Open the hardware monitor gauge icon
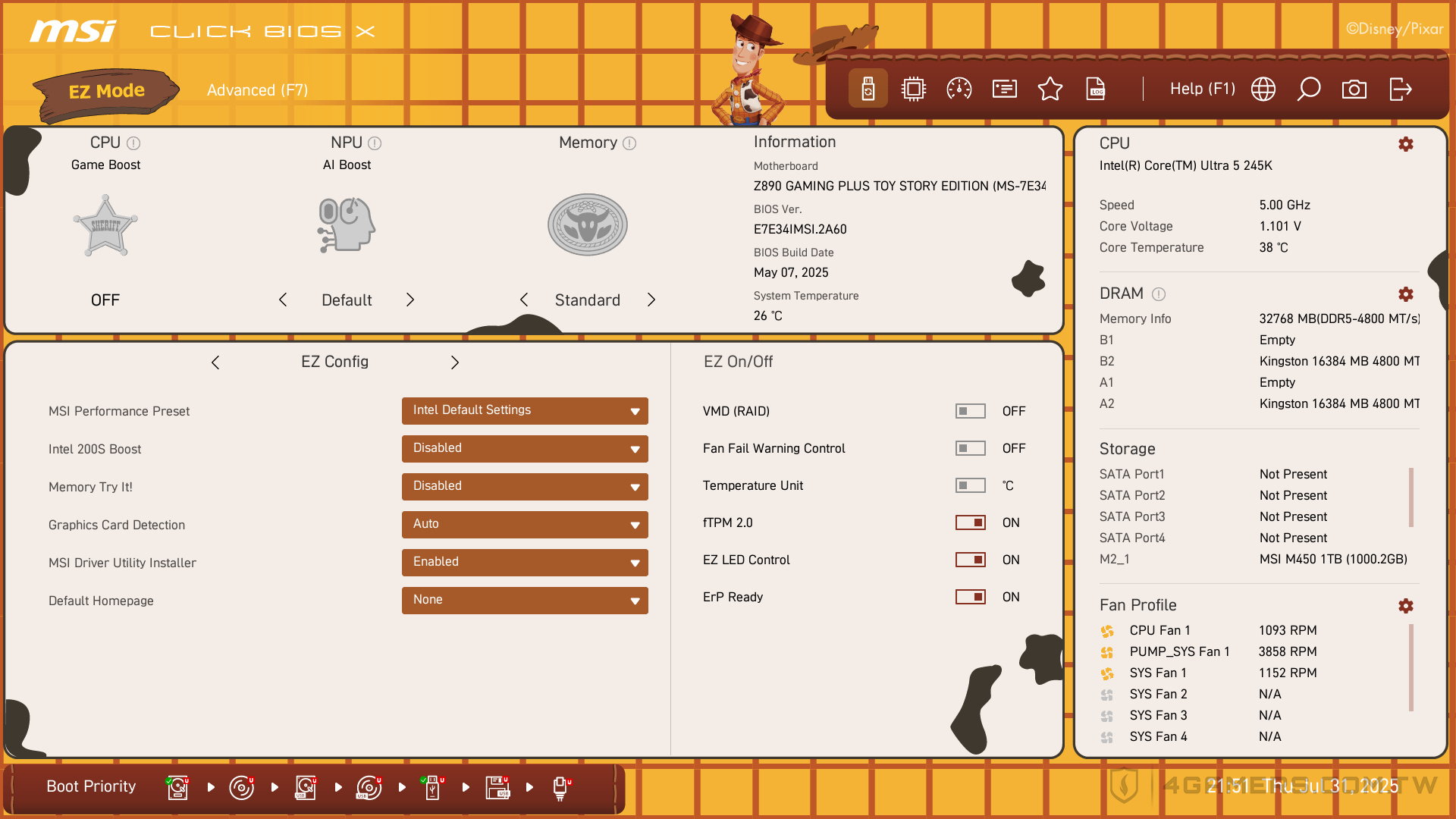1456x819 pixels. (959, 89)
